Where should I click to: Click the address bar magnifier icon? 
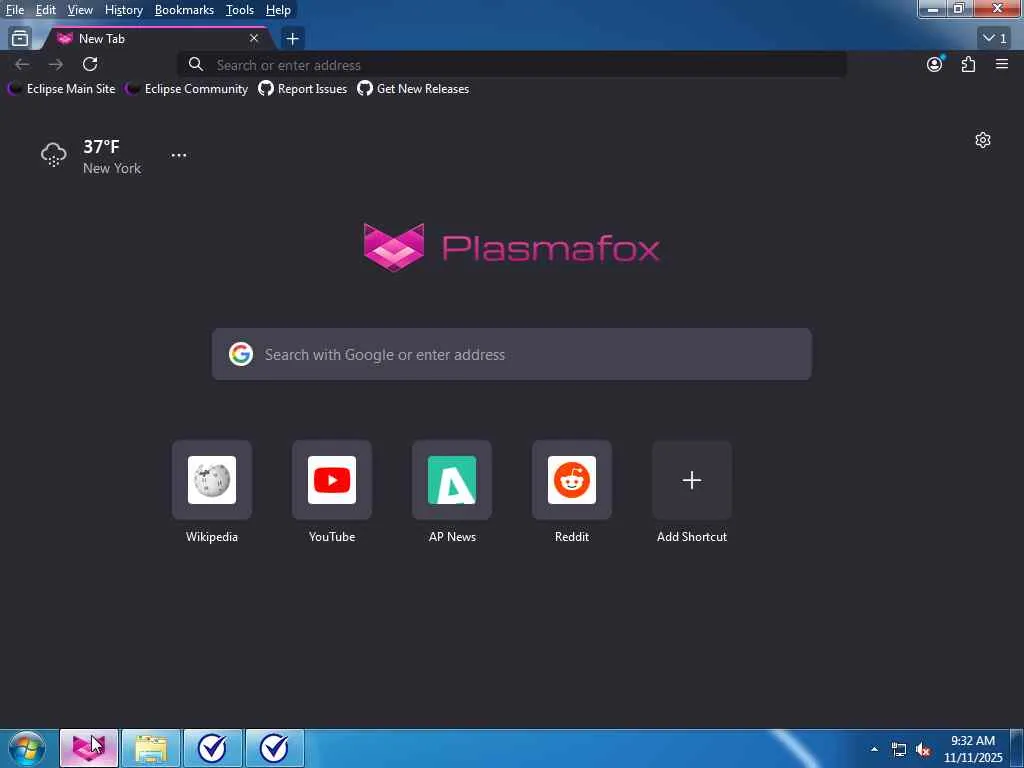(195, 65)
